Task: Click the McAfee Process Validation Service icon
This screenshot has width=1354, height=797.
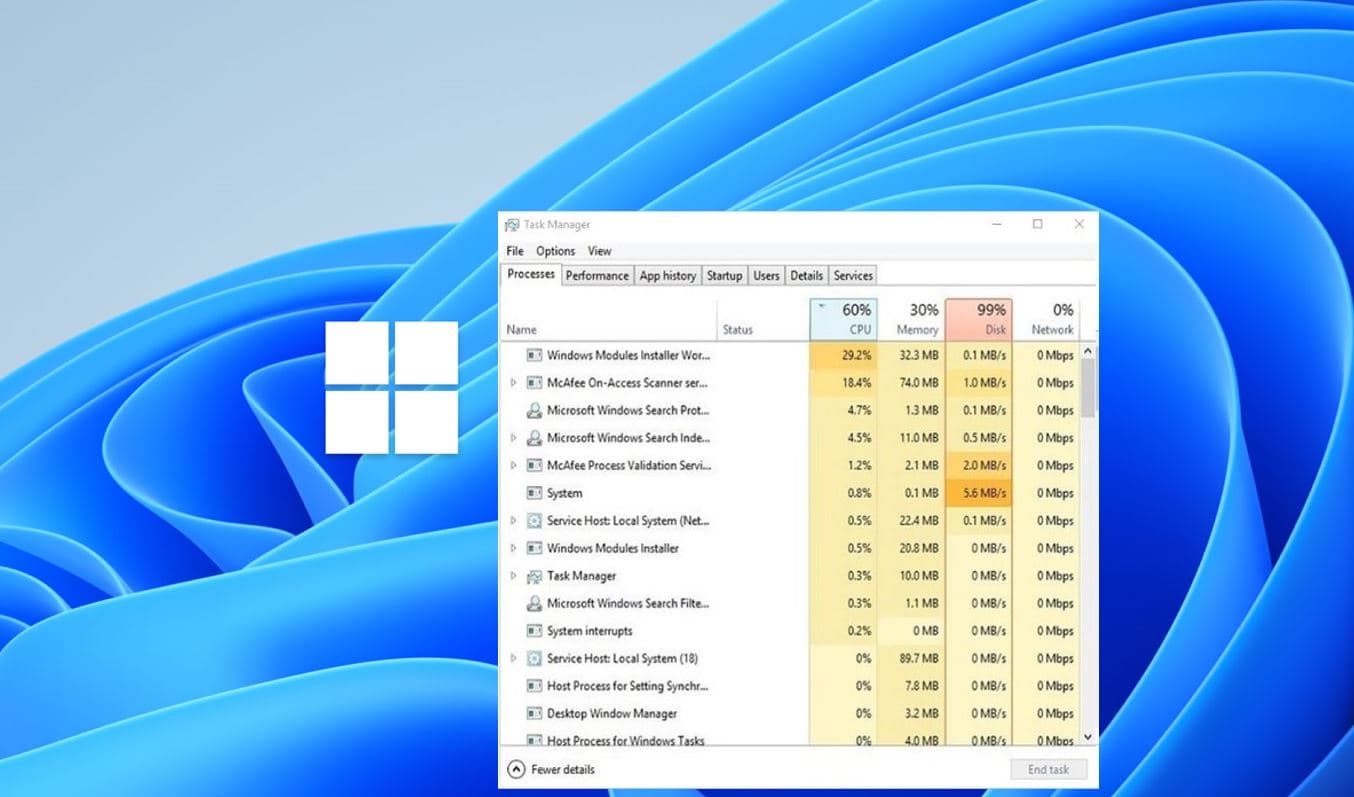Action: 534,465
